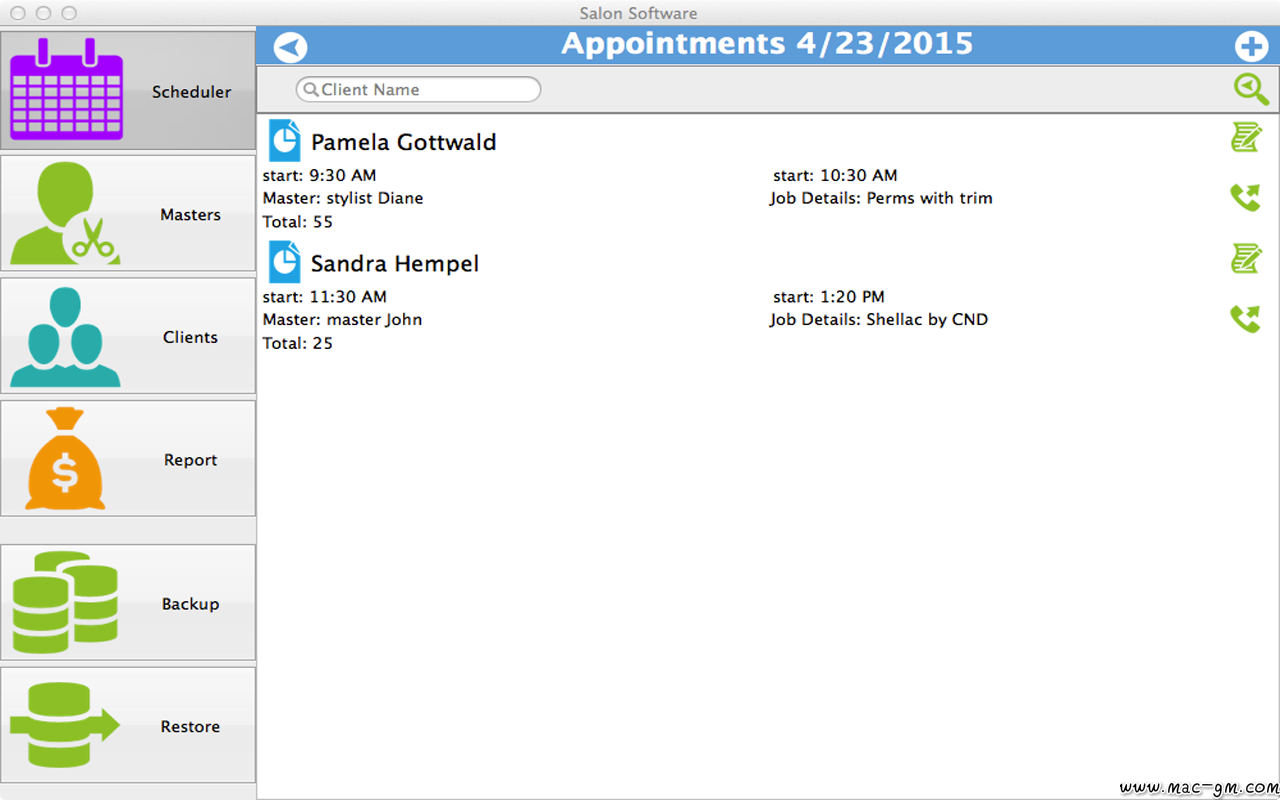The image size is (1280, 800).
Task: Open the Clients group icon
Action: click(x=65, y=337)
